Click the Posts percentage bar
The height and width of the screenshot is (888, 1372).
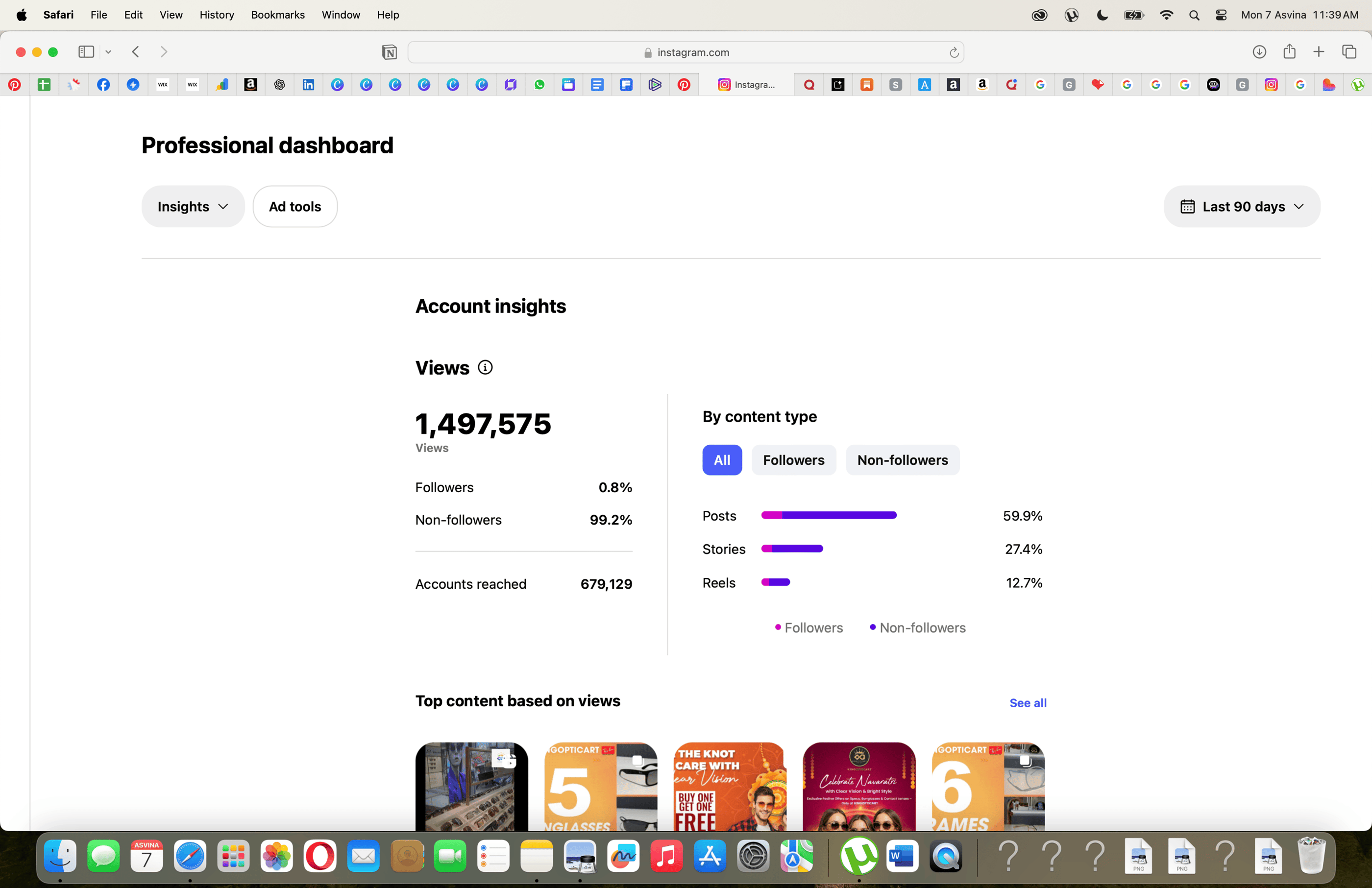[x=829, y=515]
